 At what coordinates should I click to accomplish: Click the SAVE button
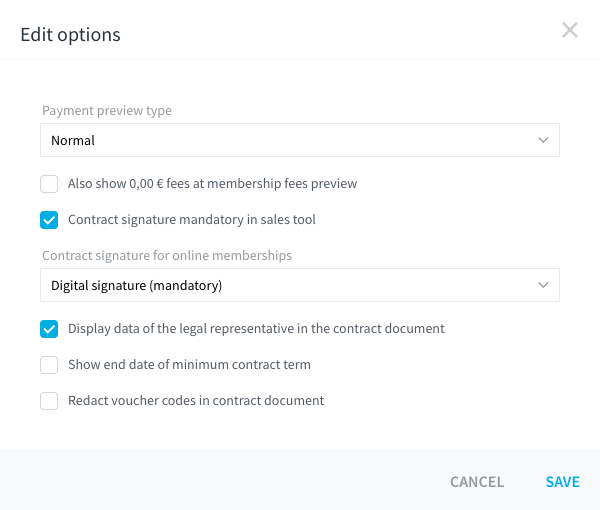pos(562,482)
